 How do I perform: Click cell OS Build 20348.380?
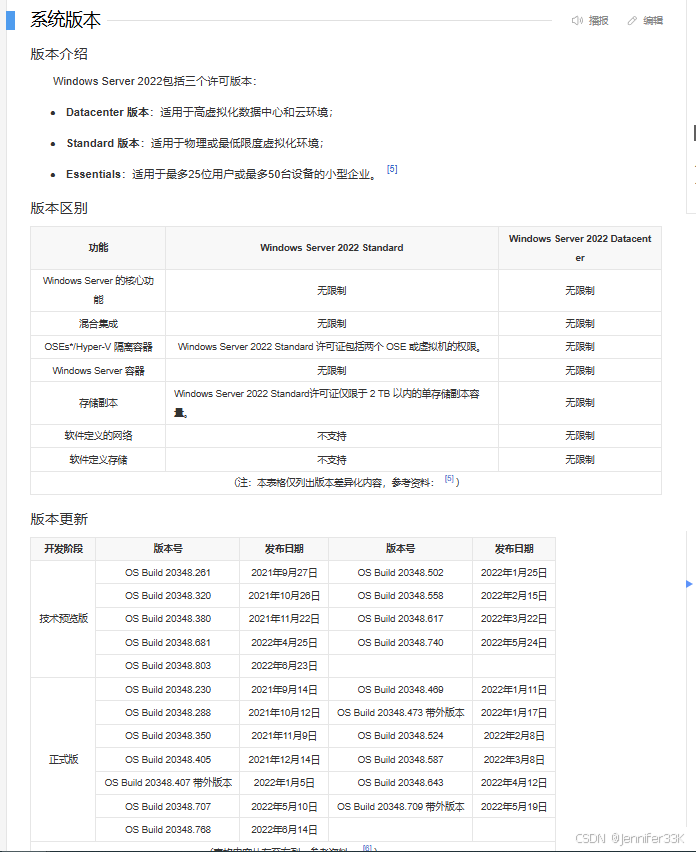pyautogui.click(x=168, y=619)
